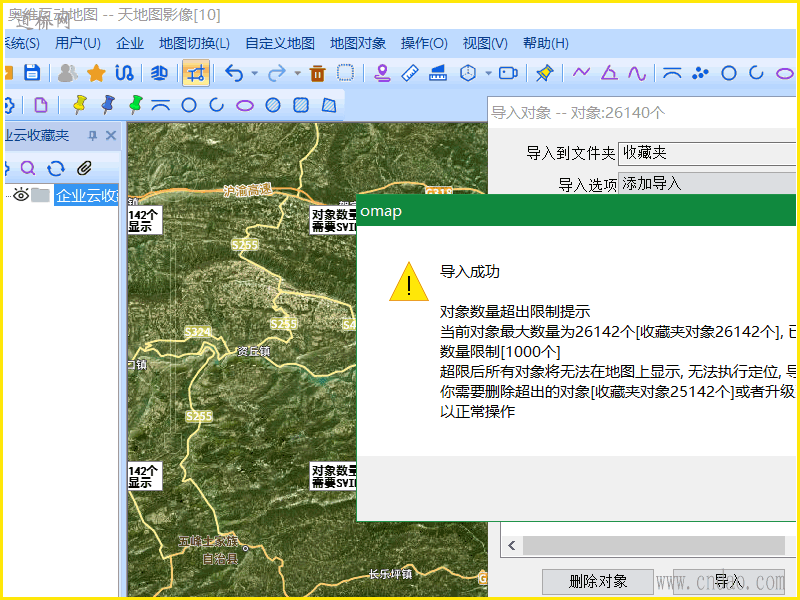Click the redo arrow icon
Screen dimensions: 800x600
277,73
